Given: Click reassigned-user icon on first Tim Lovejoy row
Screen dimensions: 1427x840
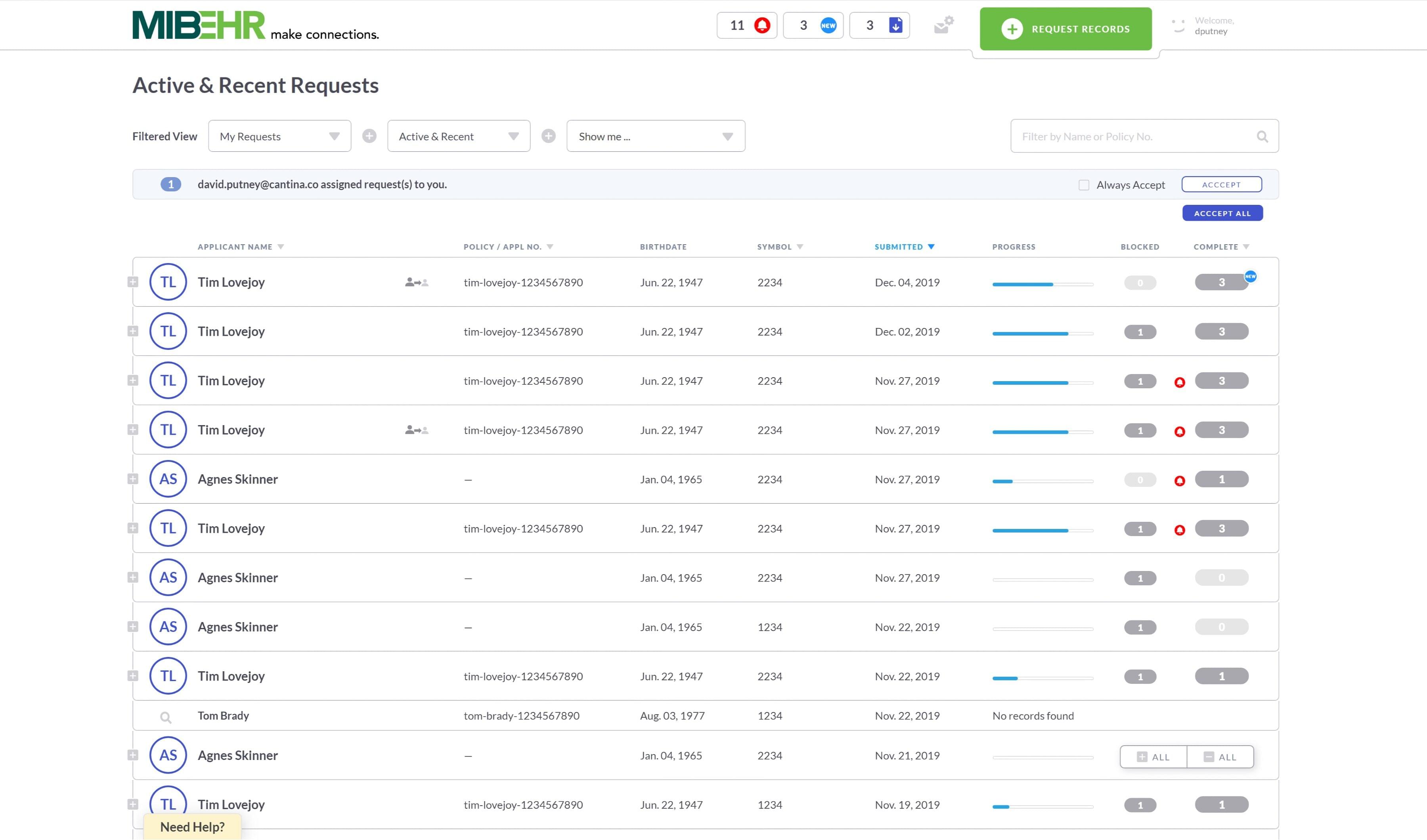Looking at the screenshot, I should tap(417, 283).
